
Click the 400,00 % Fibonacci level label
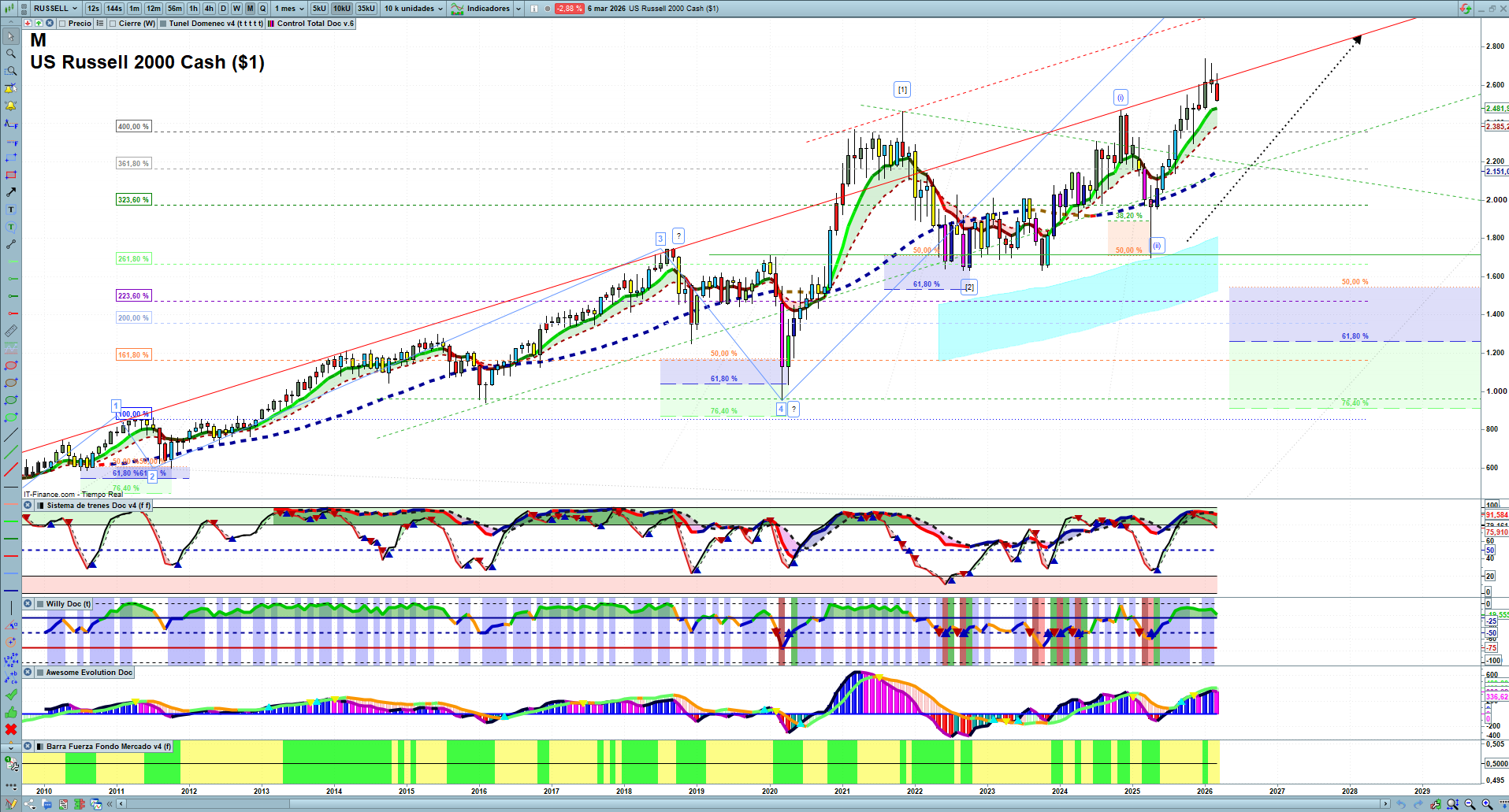pos(133,127)
